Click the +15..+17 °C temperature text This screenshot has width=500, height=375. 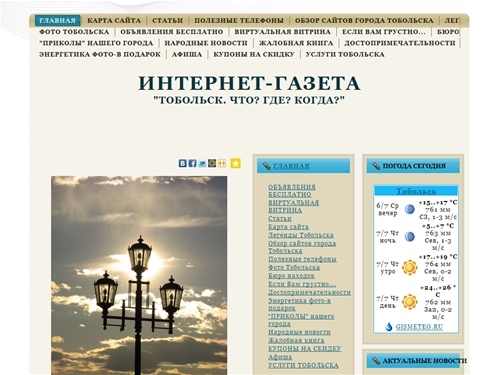point(438,203)
